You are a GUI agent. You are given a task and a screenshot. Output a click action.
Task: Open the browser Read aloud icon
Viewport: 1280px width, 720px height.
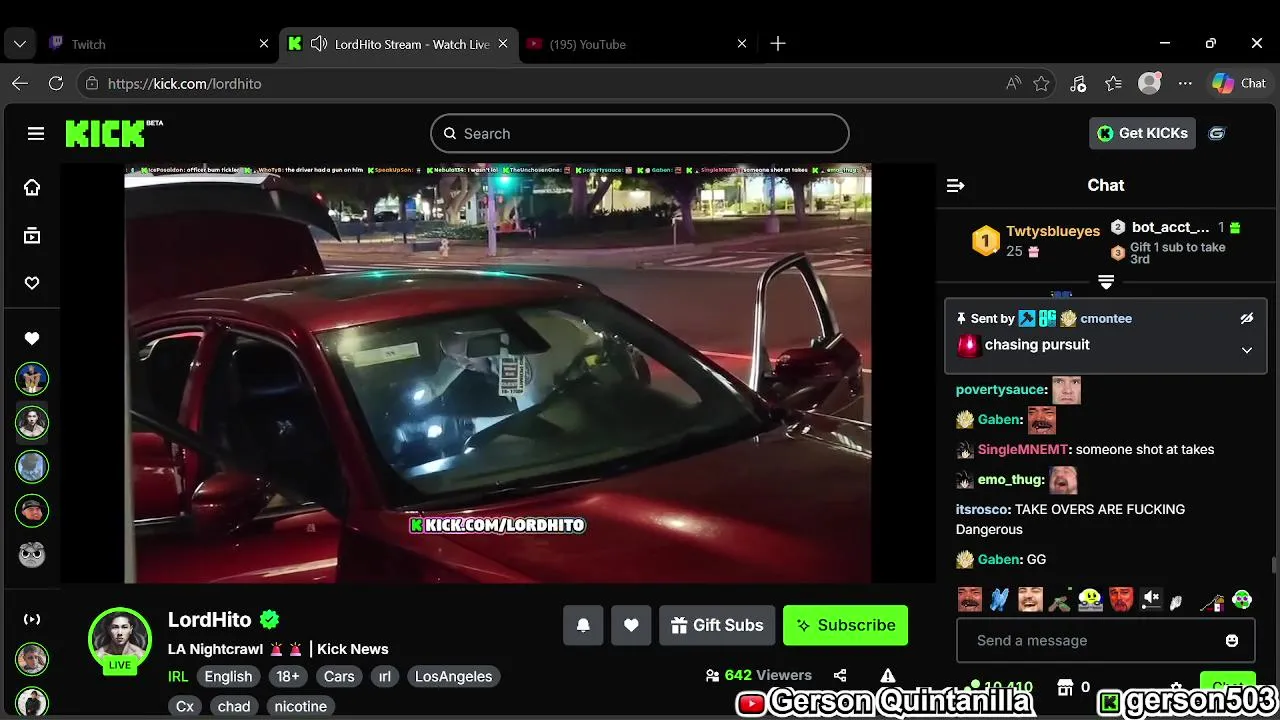(1014, 84)
